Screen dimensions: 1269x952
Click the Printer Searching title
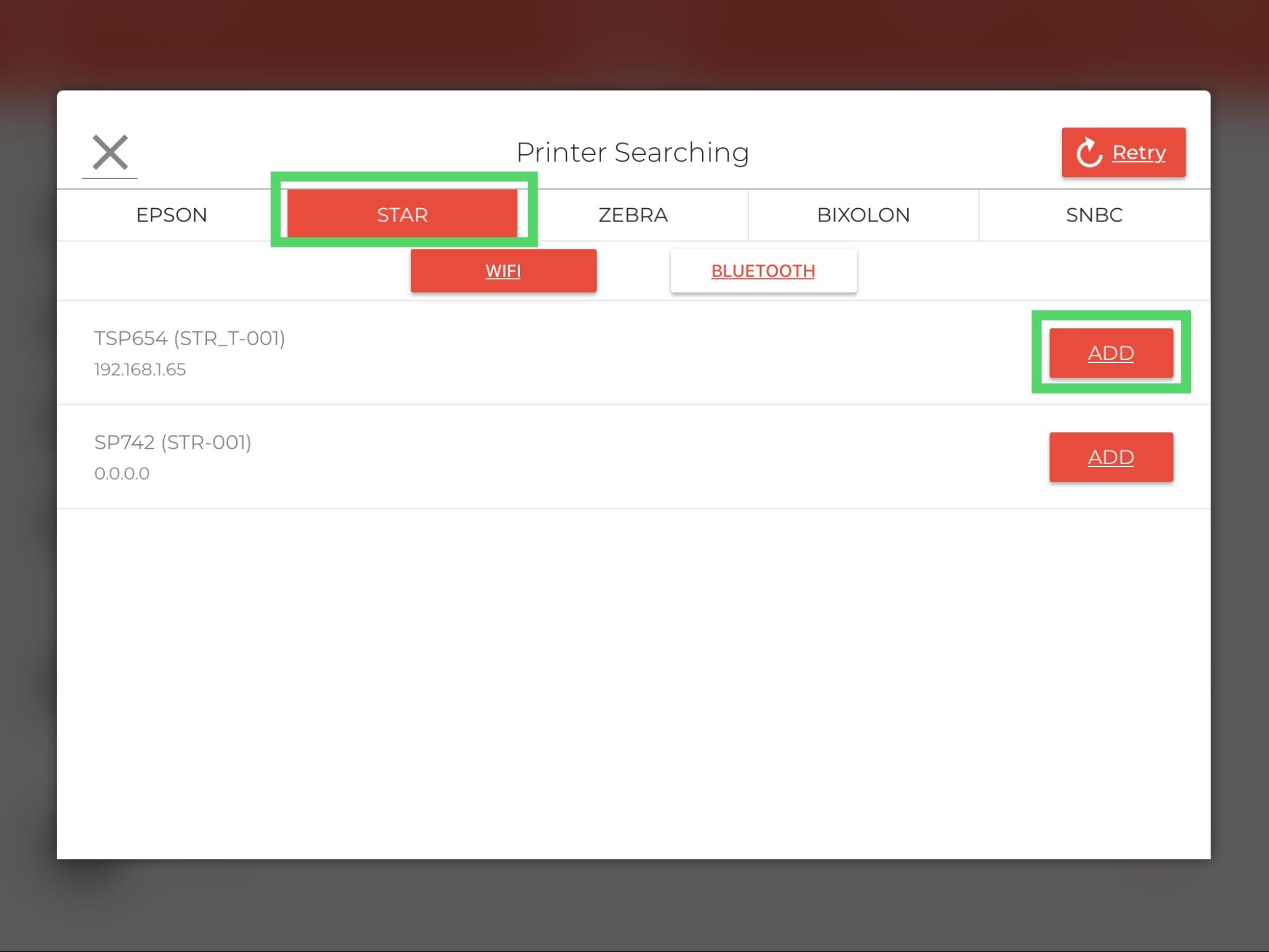point(632,152)
